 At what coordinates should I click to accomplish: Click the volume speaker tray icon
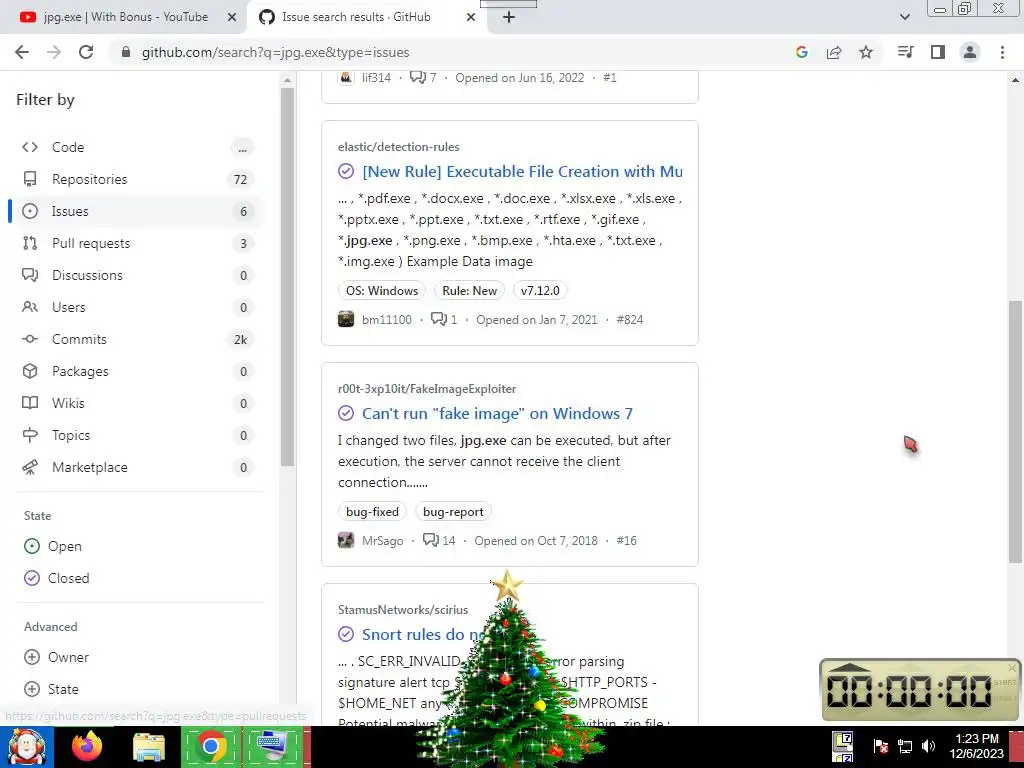click(x=928, y=746)
